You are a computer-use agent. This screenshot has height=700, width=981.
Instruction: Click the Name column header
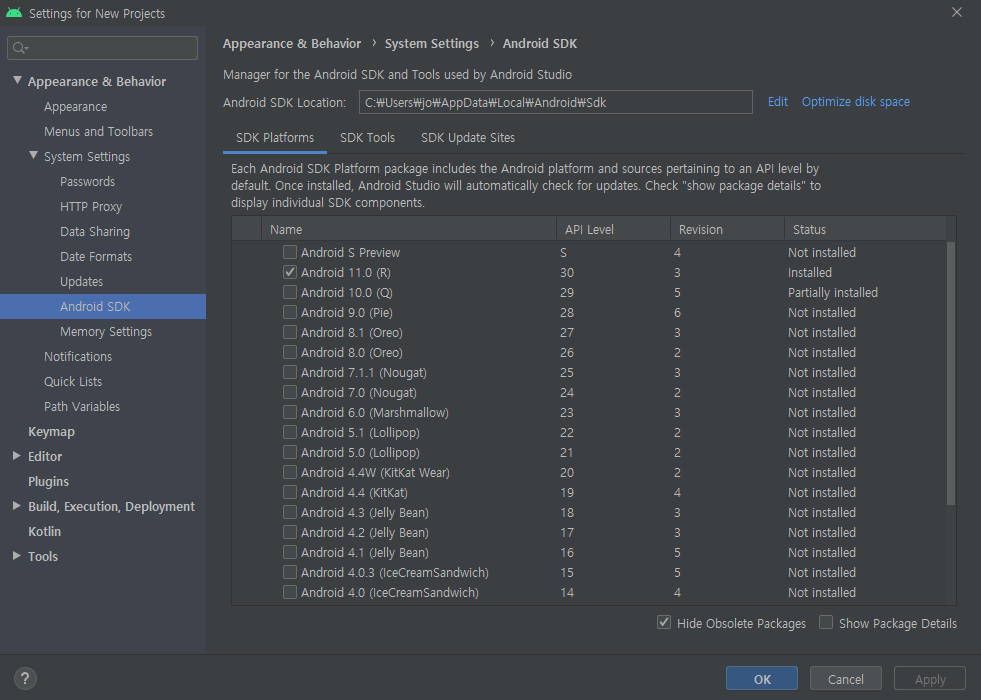pos(409,230)
